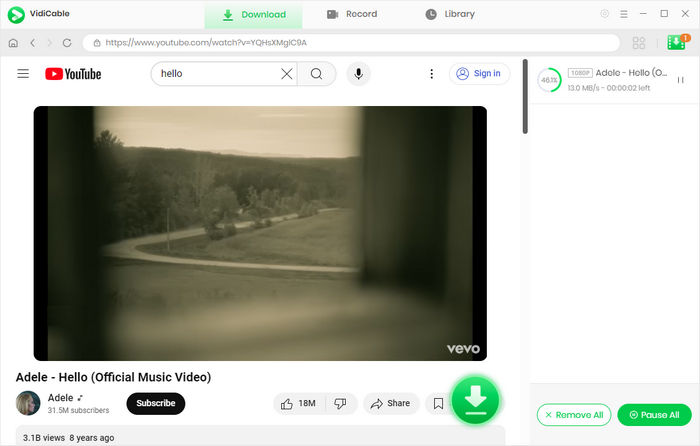Open the hamburger menu in title bar
Screen dimensions: 700x446
[x=624, y=14]
